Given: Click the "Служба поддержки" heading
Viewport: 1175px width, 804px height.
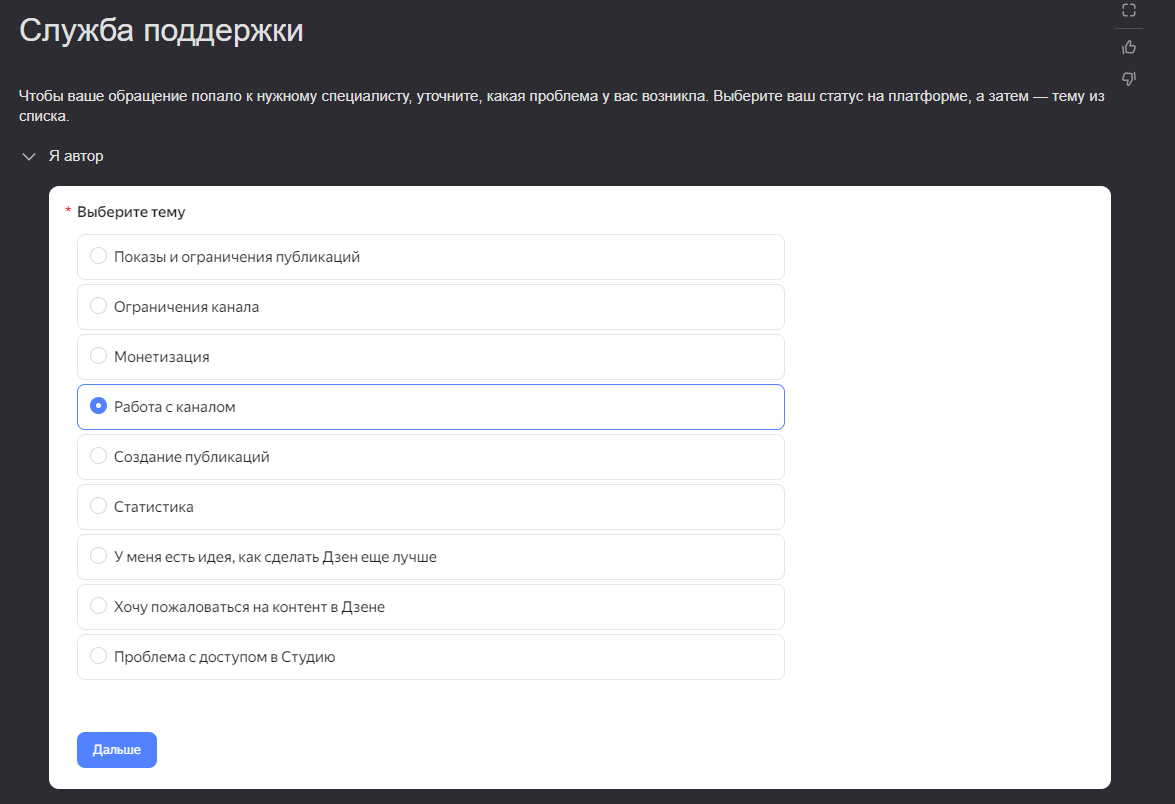Looking at the screenshot, I should (x=161, y=30).
